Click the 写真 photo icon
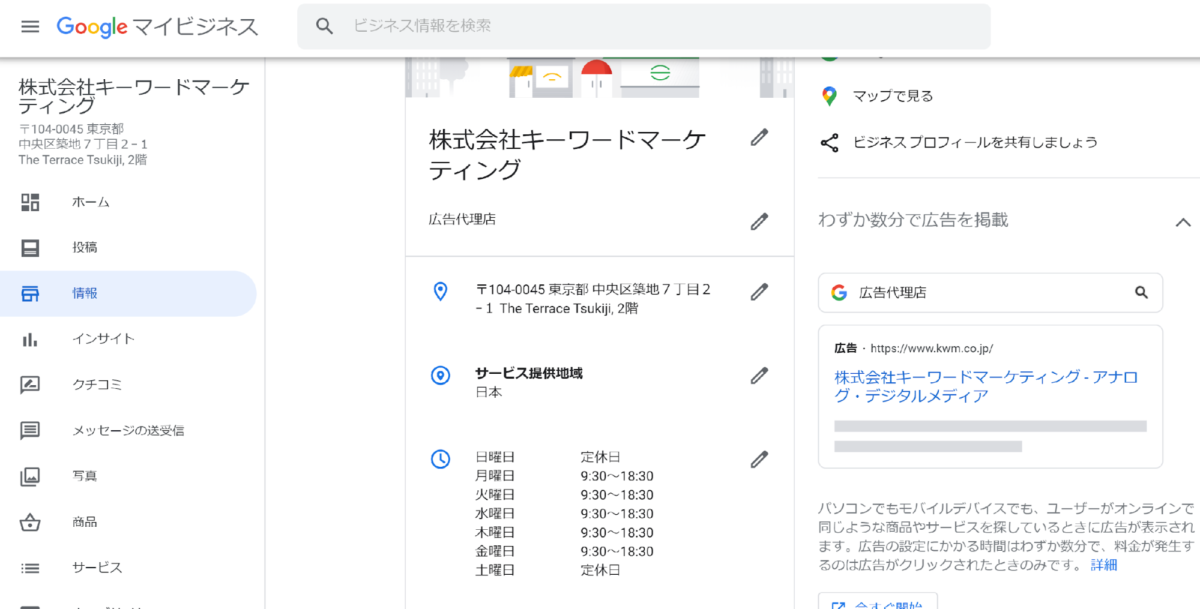 tap(30, 476)
